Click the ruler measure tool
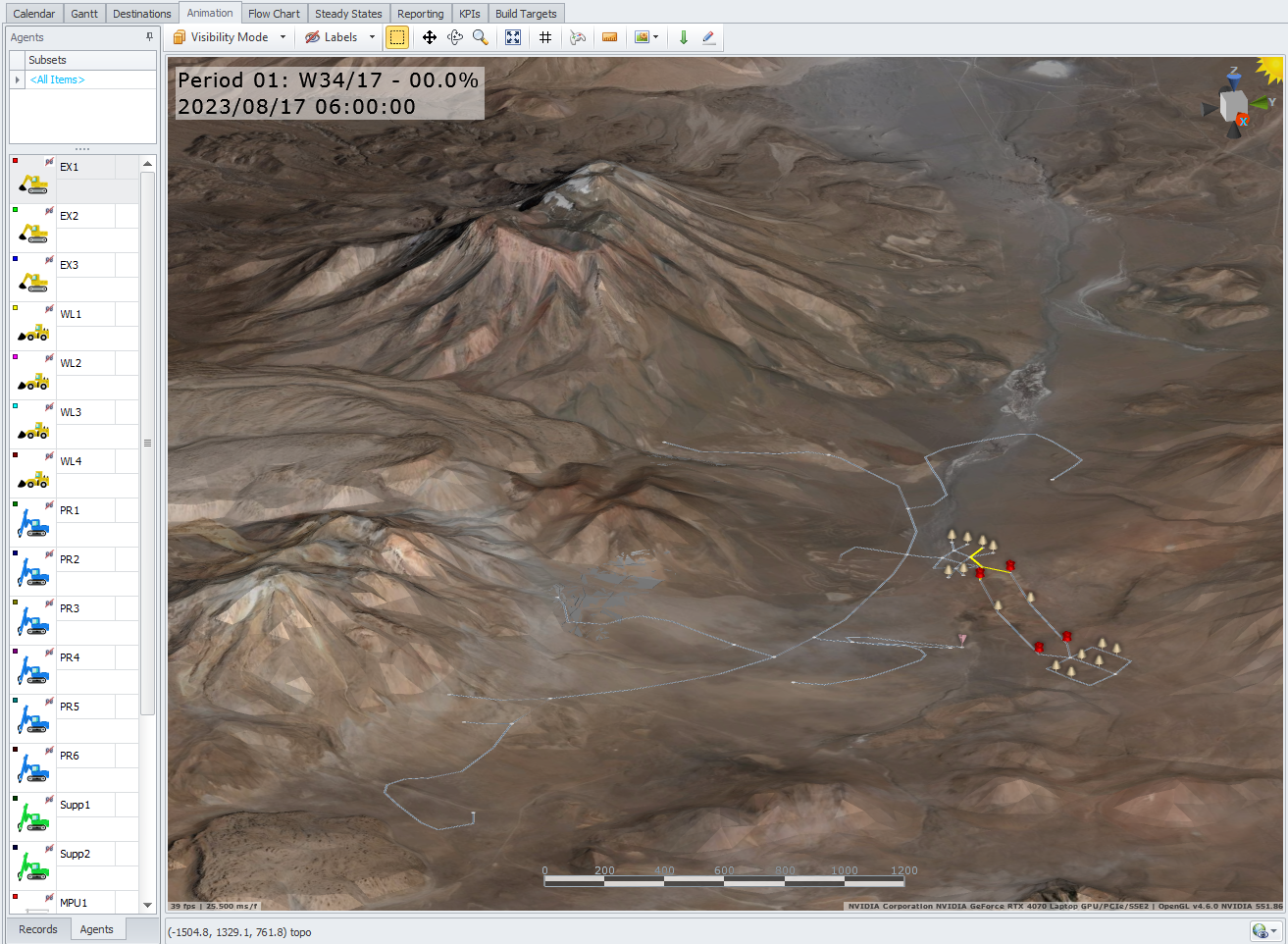The width and height of the screenshot is (1288, 944). (609, 37)
